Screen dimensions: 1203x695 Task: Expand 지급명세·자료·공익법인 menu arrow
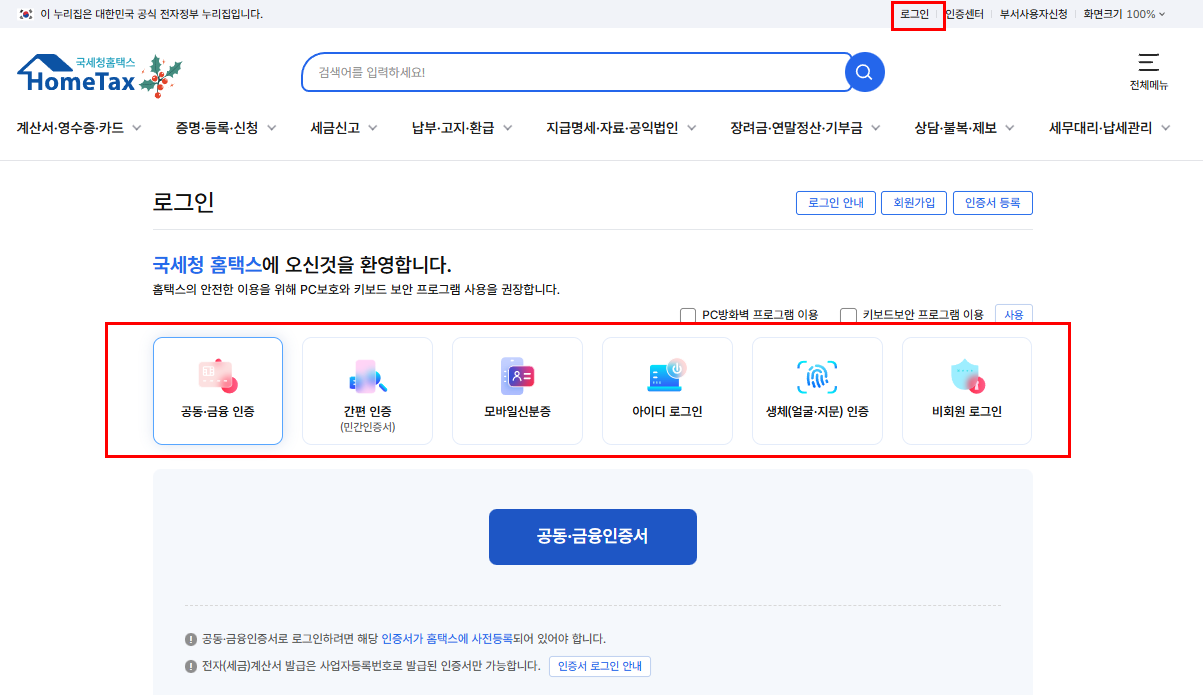tap(691, 128)
